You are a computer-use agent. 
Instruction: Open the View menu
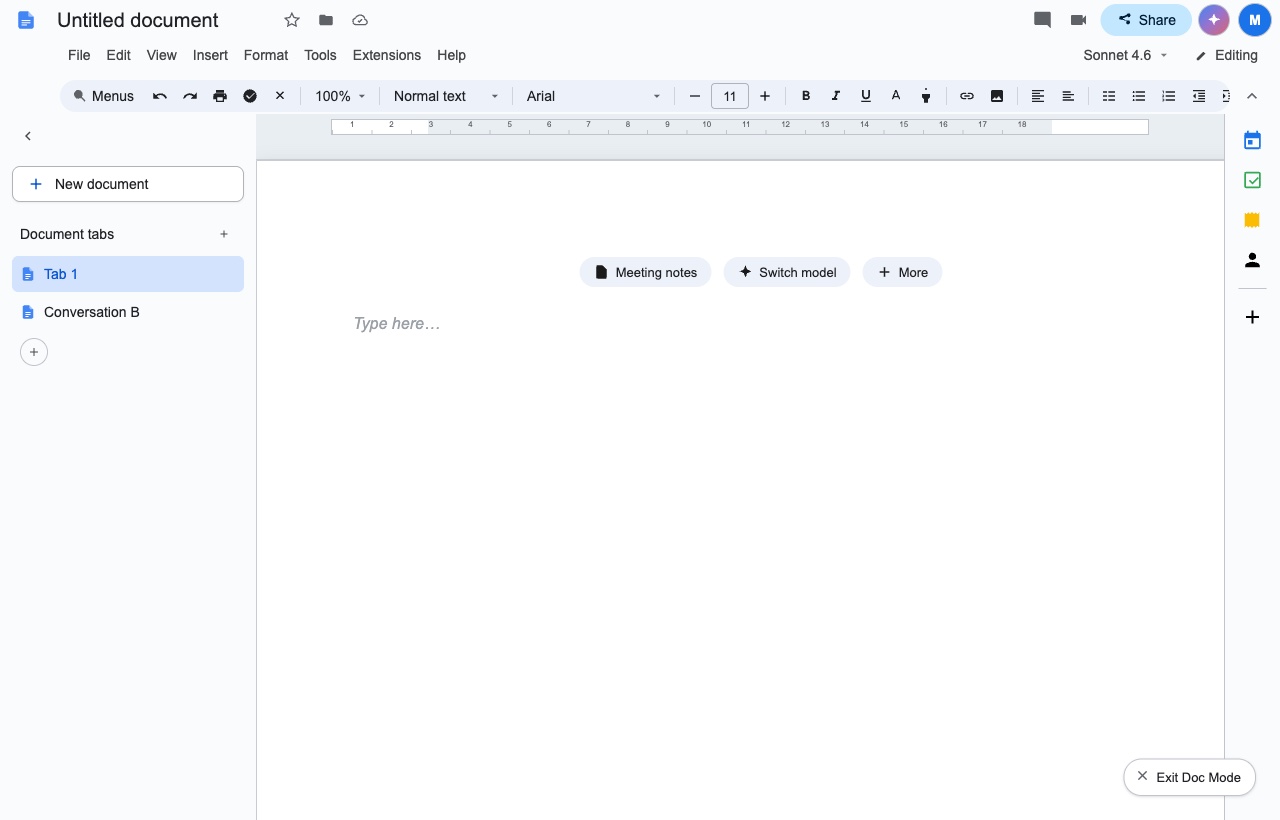pos(161,55)
